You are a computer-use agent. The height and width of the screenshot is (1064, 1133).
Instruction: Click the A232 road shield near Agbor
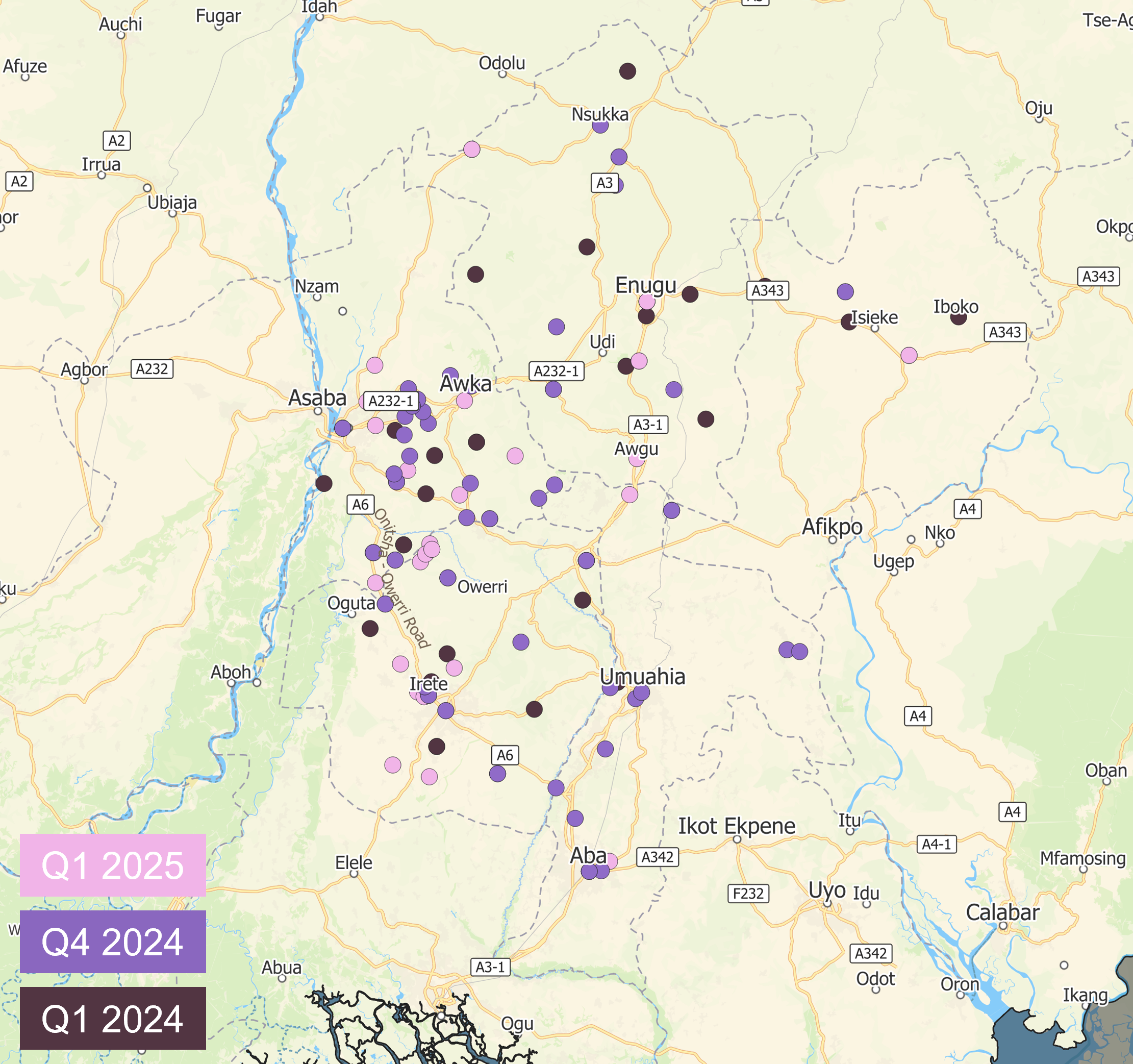coord(152,369)
